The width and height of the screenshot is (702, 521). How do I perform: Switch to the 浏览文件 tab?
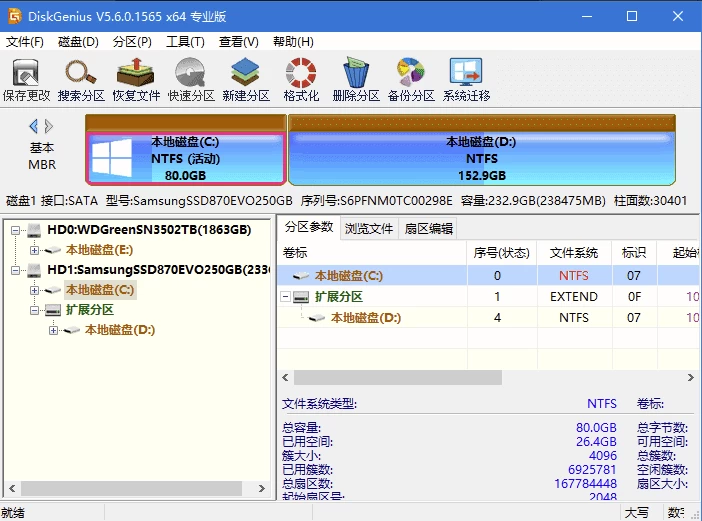click(x=369, y=228)
